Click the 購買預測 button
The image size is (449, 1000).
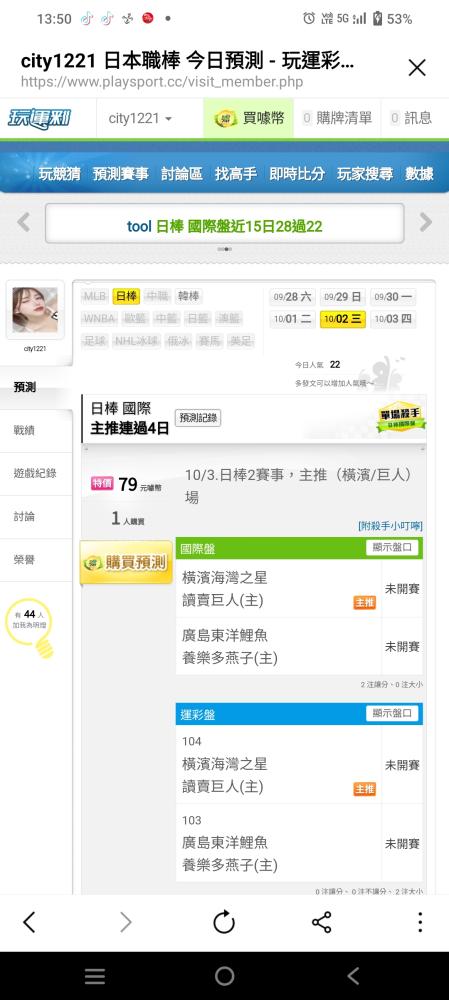pyautogui.click(x=126, y=562)
